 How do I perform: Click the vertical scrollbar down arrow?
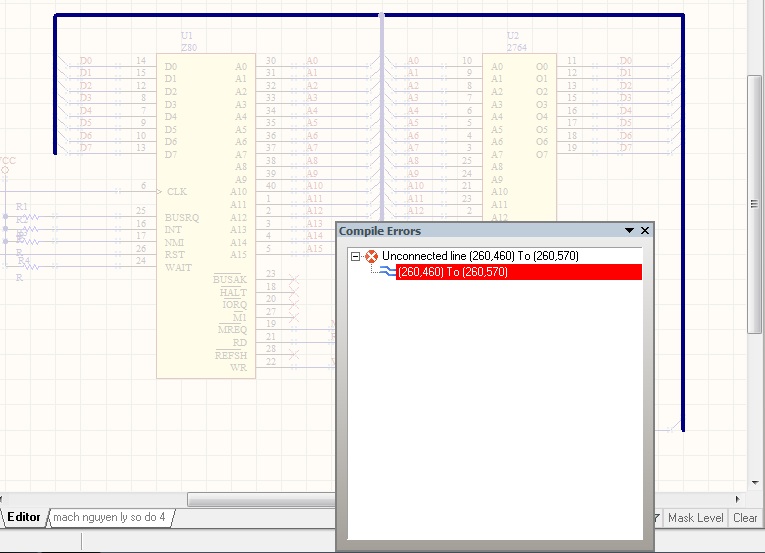[x=755, y=483]
